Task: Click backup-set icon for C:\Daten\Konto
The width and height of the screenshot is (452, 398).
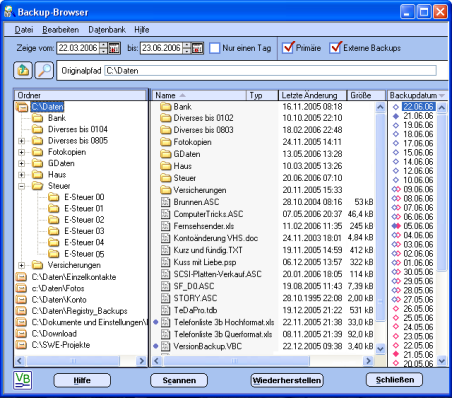Action: click(x=21, y=299)
